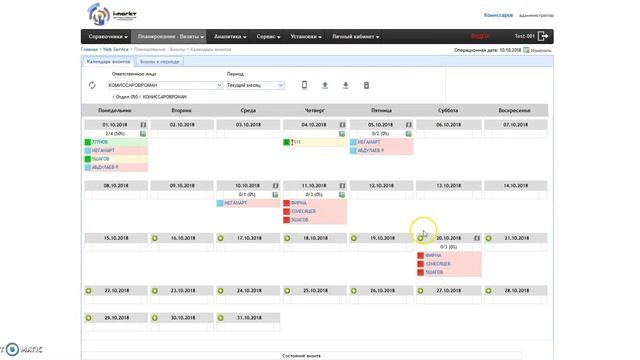Open the Справочники dropdown menu
This screenshot has width=640, height=360.
click(108, 36)
